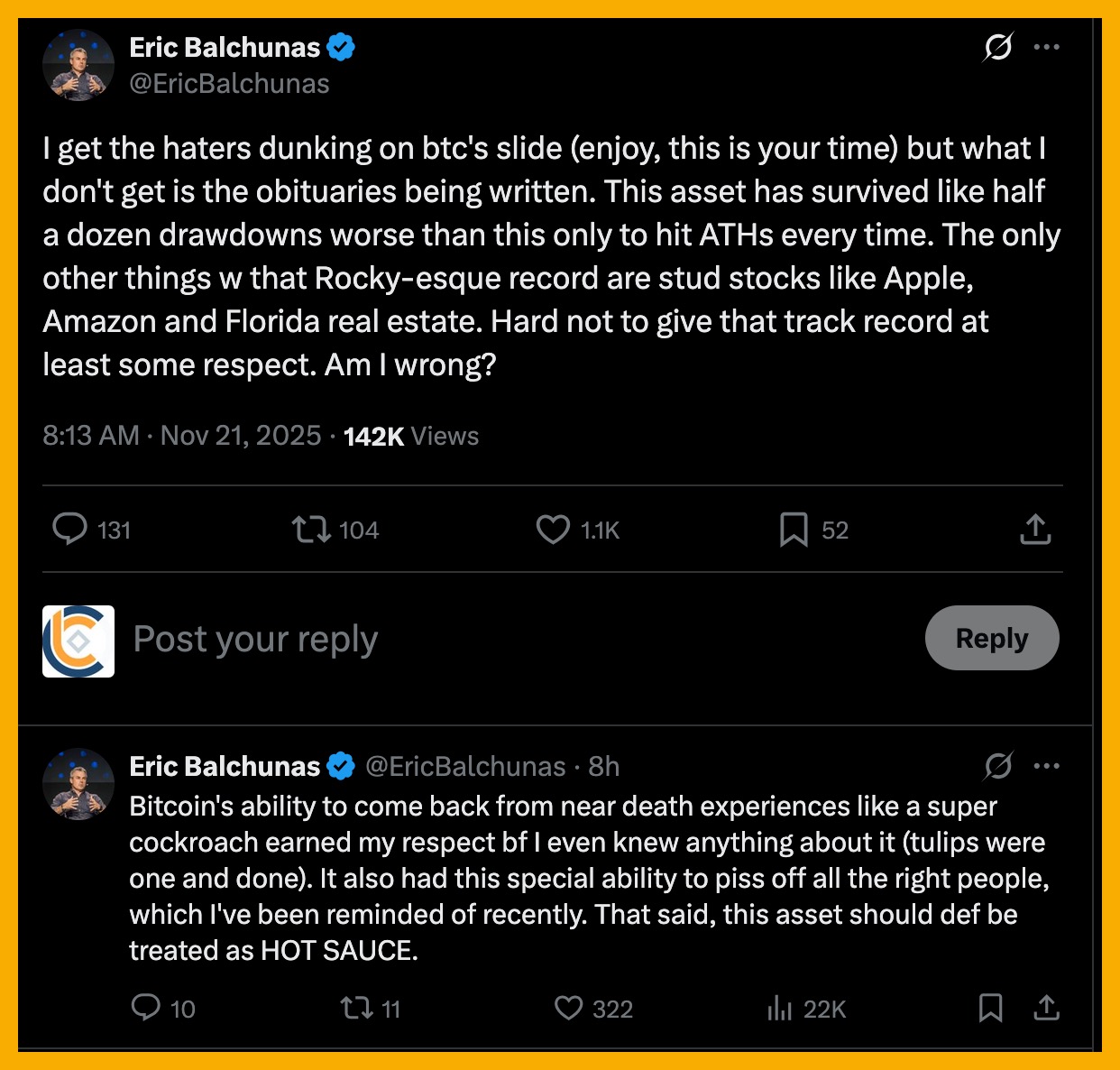1120x1070 pixels.
Task: Reply to the thread post with 10 comments
Action: click(x=145, y=1008)
